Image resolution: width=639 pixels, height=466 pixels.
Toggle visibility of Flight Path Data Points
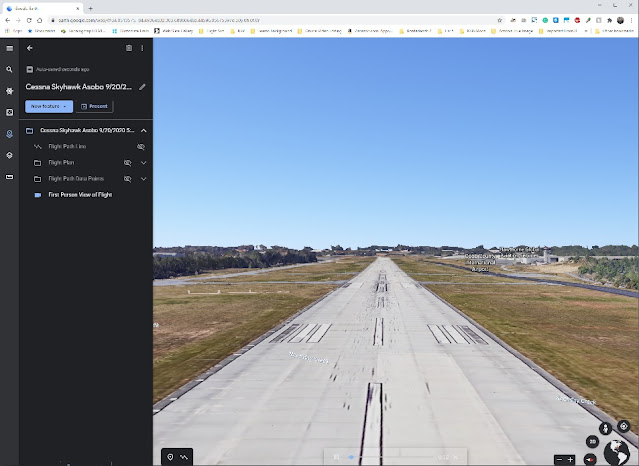[x=128, y=179]
